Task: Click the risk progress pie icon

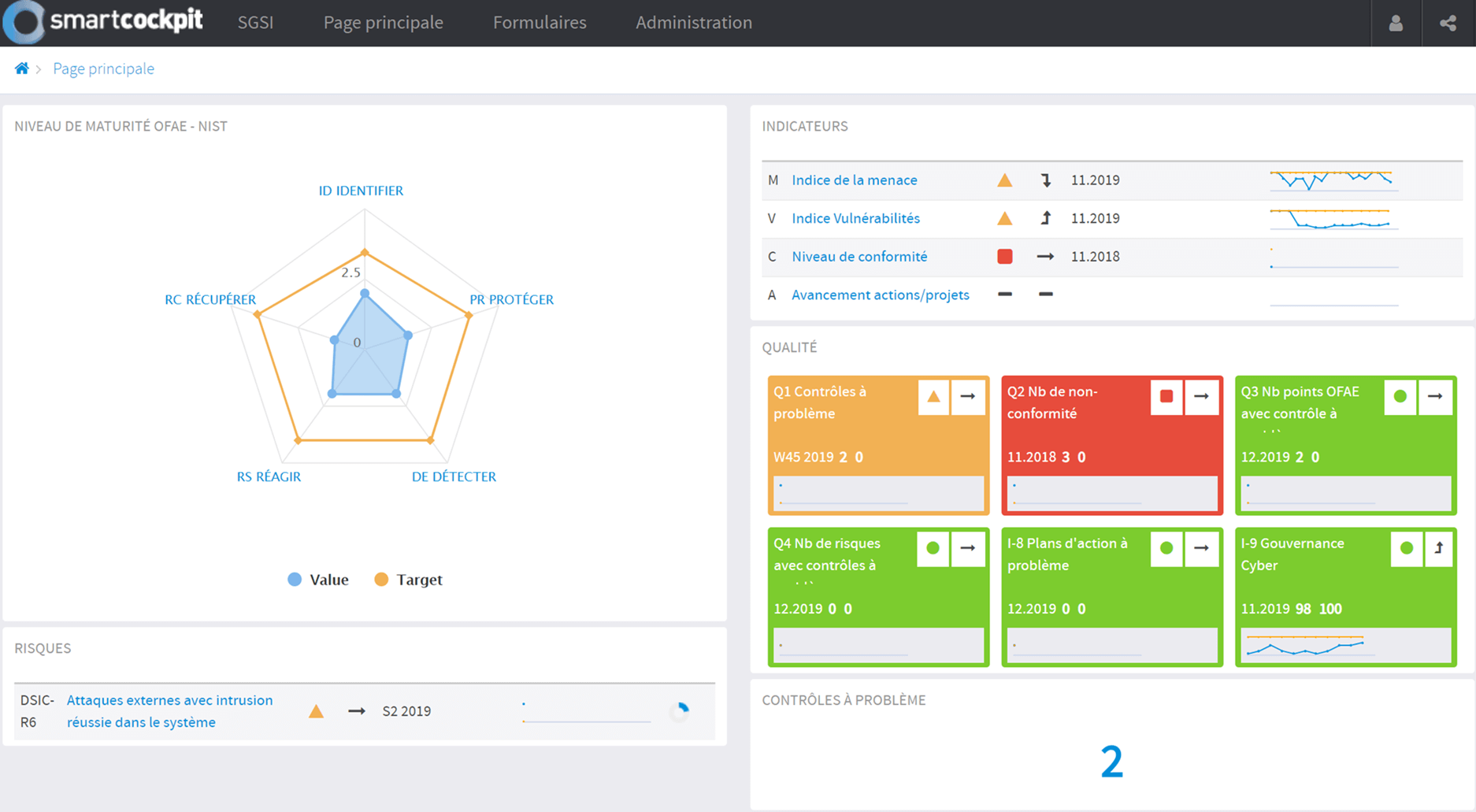Action: (x=680, y=711)
